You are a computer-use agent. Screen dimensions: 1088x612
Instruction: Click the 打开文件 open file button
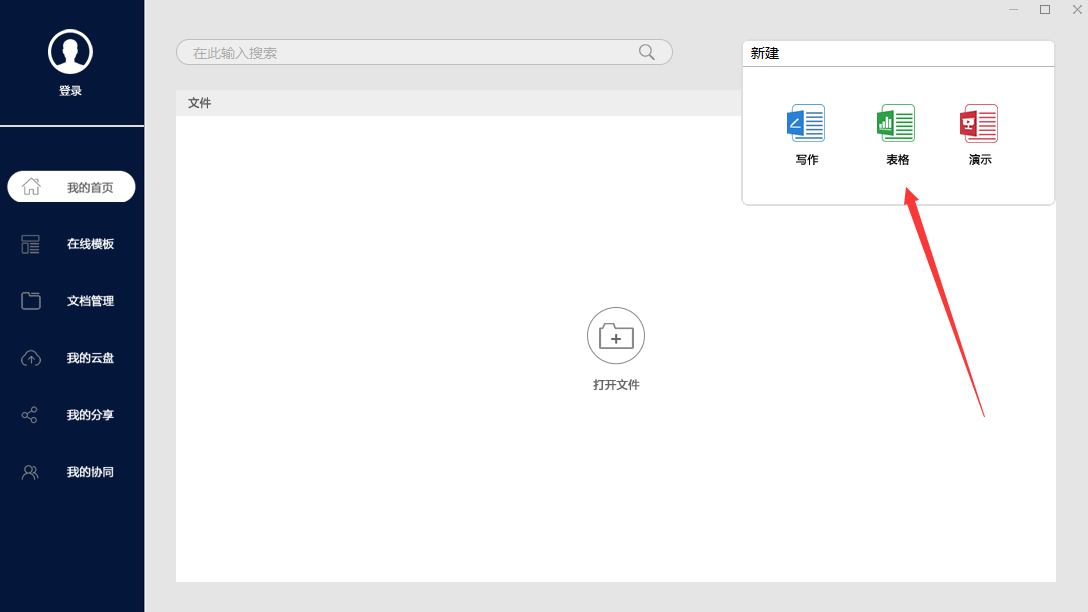tap(615, 383)
